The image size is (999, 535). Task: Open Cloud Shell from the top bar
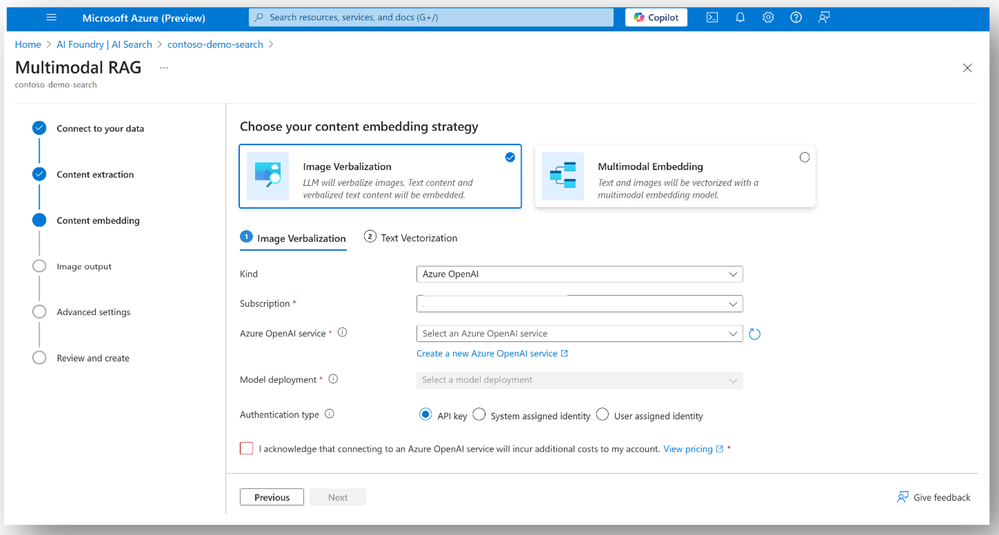[712, 17]
